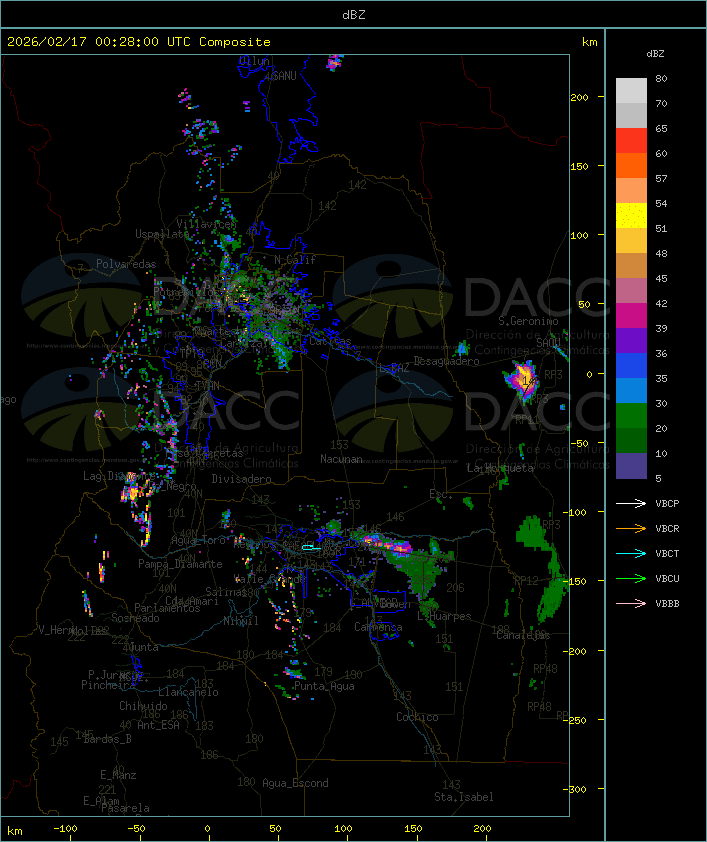Image resolution: width=707 pixels, height=842 pixels.
Task: Click the green VBCU arrow icon
Action: pyautogui.click(x=631, y=578)
